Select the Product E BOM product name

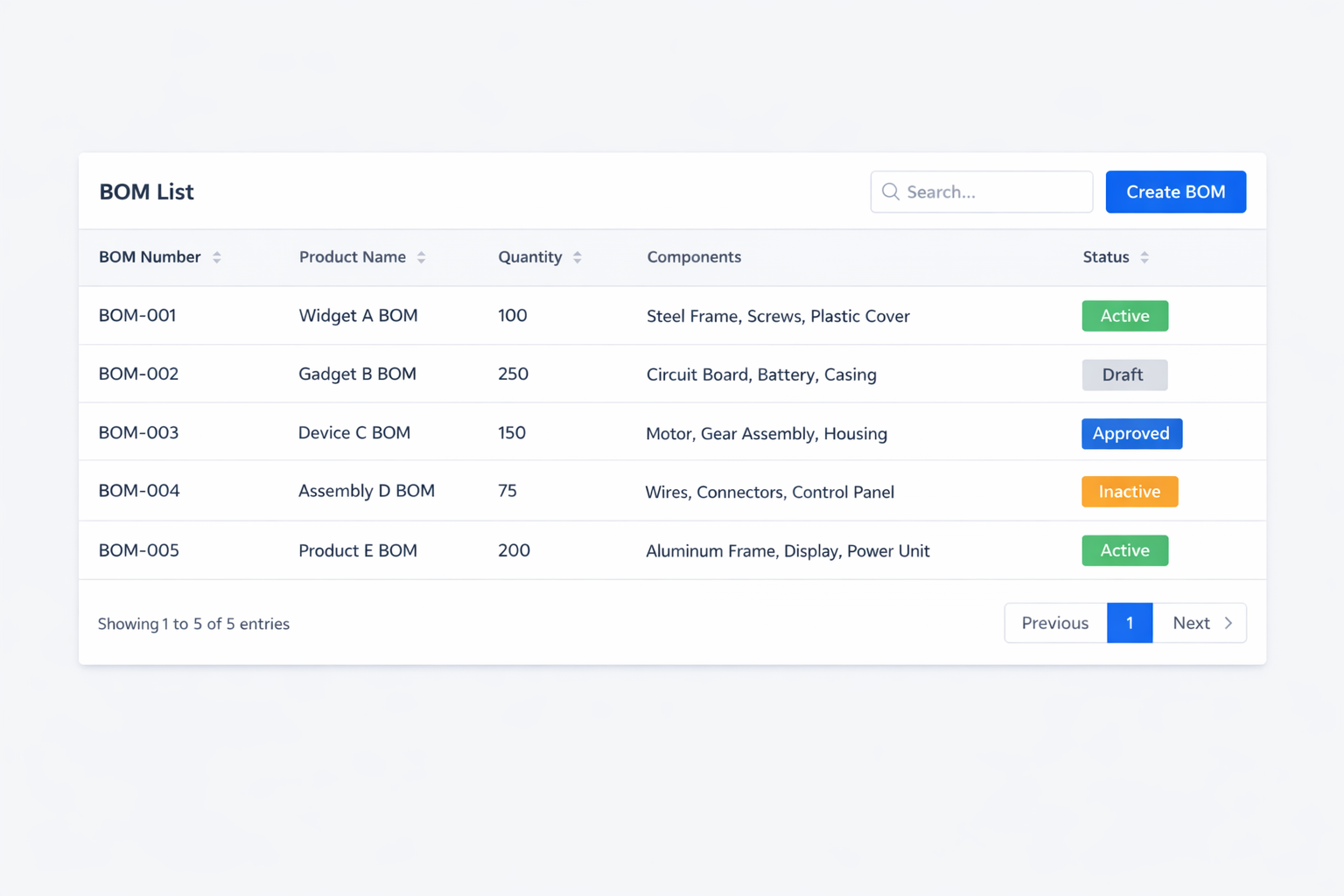point(357,550)
